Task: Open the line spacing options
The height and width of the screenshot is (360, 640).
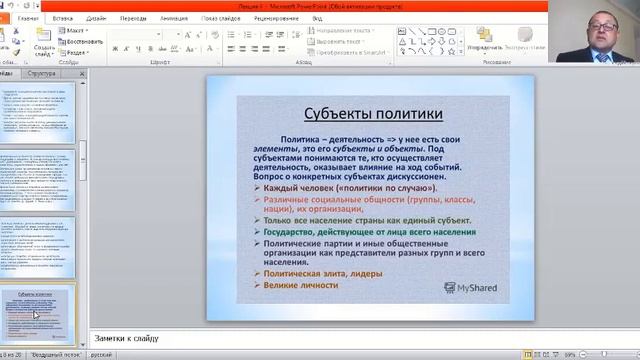Action: pyautogui.click(x=297, y=35)
